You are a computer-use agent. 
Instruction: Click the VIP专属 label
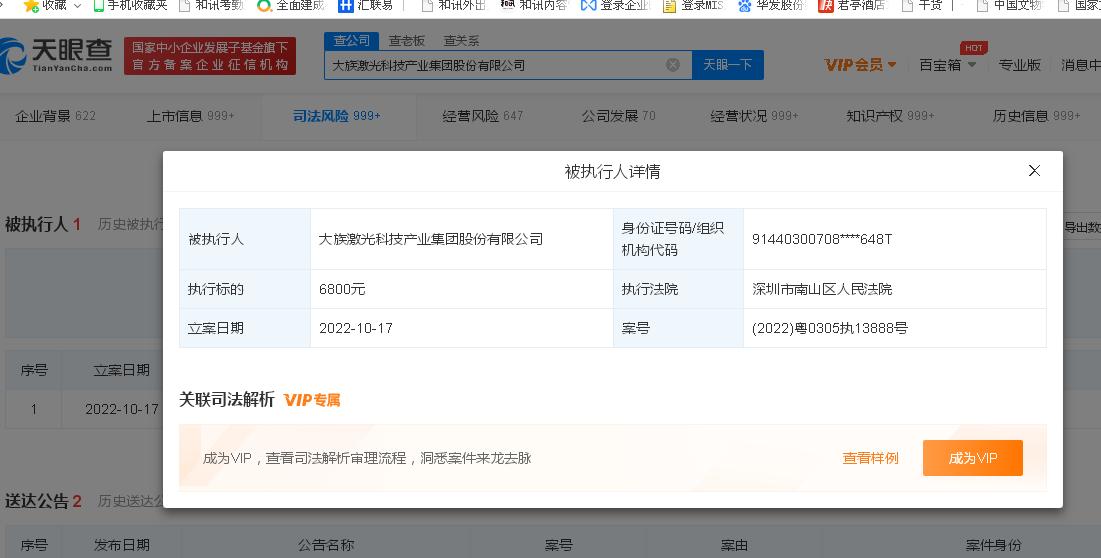312,399
